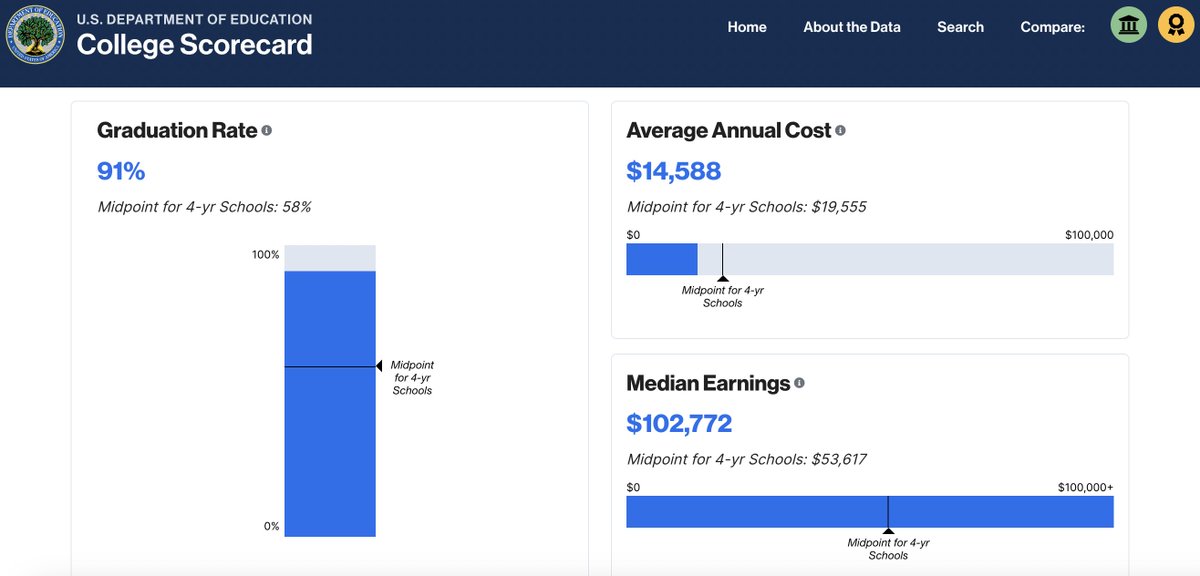Image resolution: width=1200 pixels, height=576 pixels.
Task: Open About the Data page
Action: tap(852, 27)
